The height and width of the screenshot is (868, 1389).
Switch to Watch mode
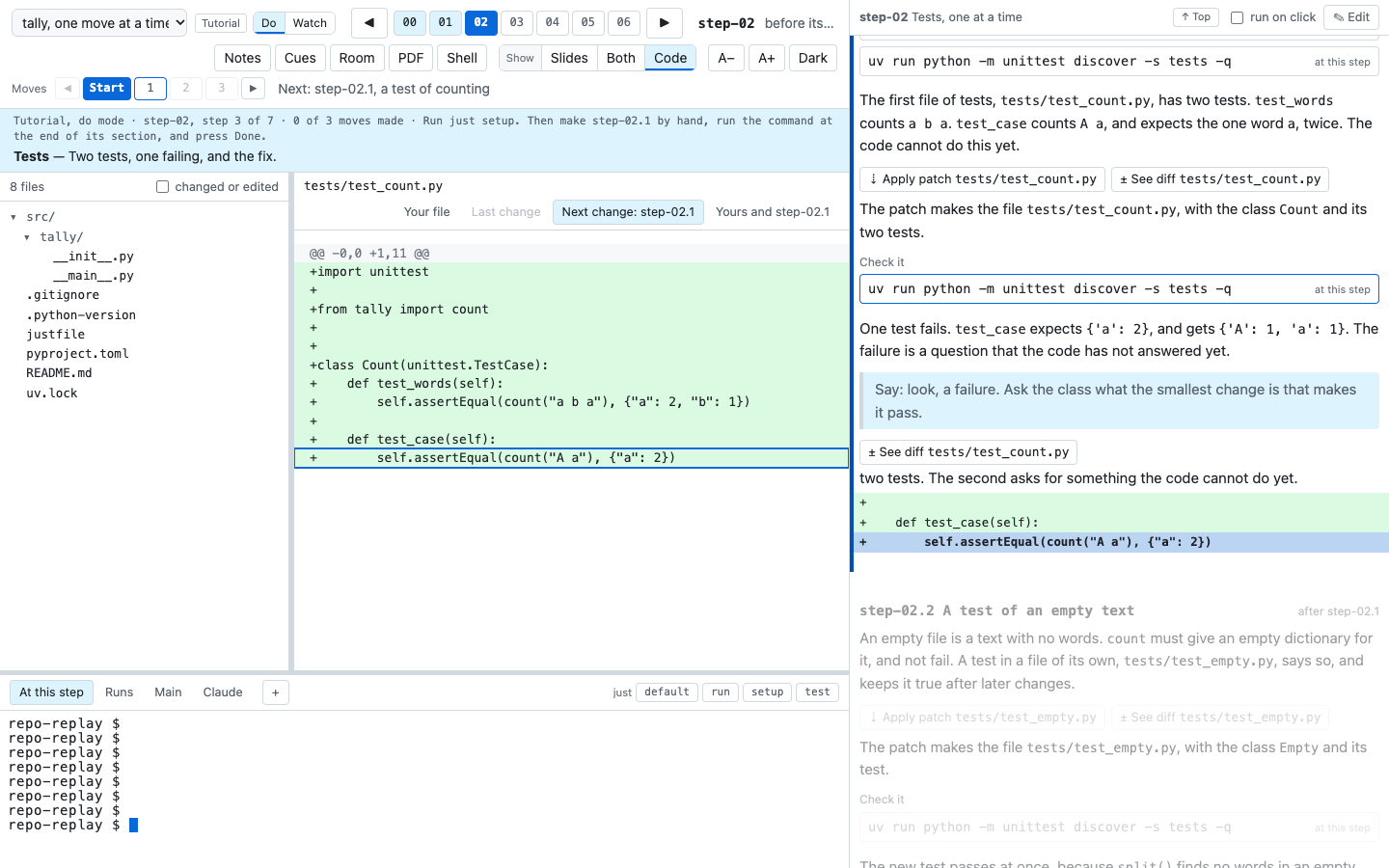[310, 23]
